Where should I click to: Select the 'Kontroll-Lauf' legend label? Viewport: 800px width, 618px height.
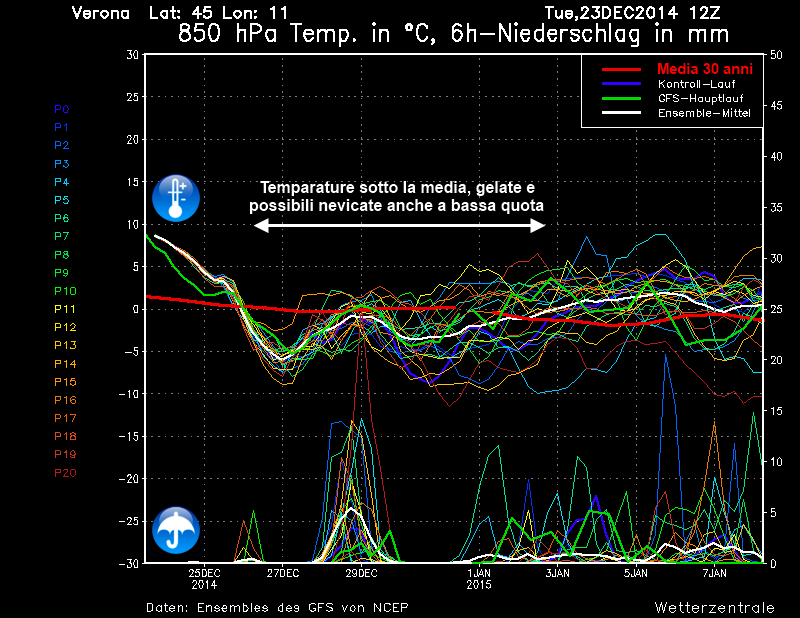(x=696, y=84)
